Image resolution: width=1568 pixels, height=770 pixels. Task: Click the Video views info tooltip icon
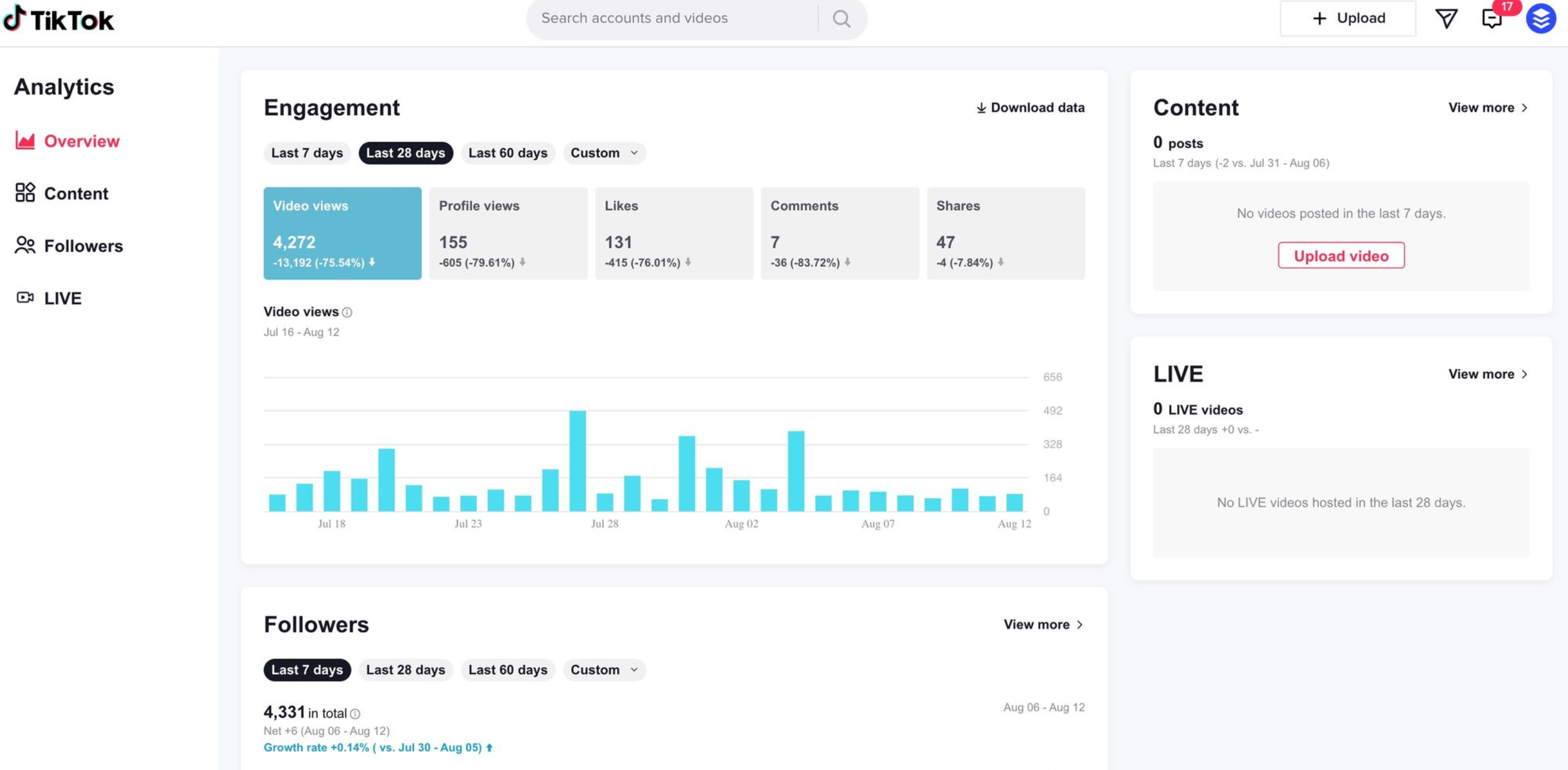tap(347, 312)
